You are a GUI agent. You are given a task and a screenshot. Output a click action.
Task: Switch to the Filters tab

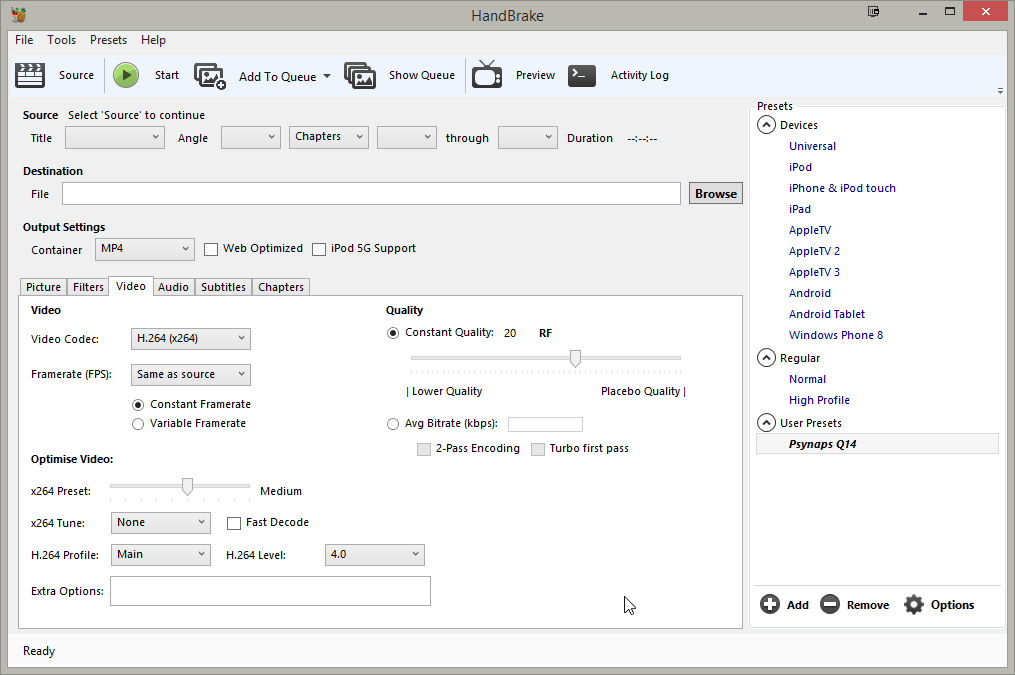coord(88,287)
